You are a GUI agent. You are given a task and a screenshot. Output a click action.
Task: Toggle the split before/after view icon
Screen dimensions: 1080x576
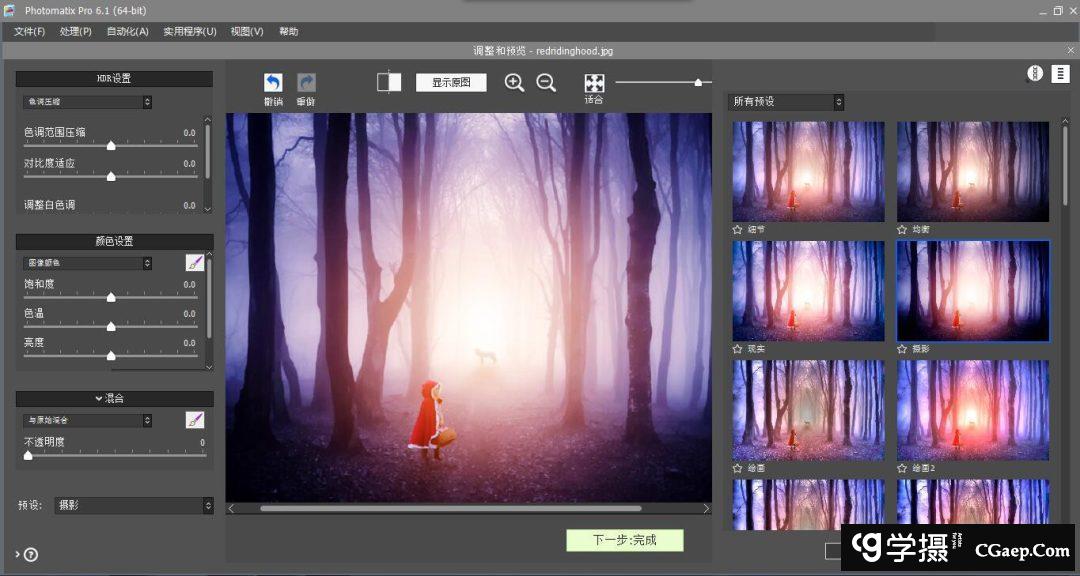click(x=389, y=82)
